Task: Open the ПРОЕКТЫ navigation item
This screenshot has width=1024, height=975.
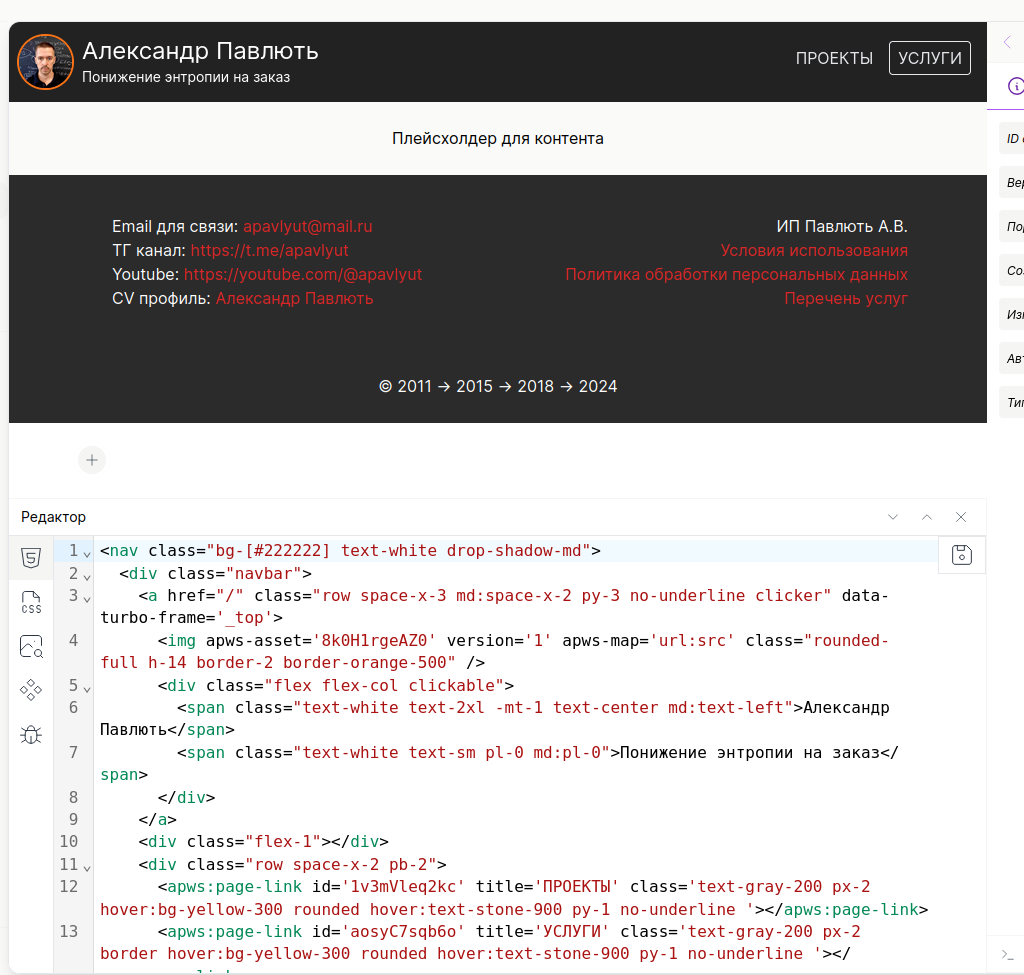Action: click(834, 58)
